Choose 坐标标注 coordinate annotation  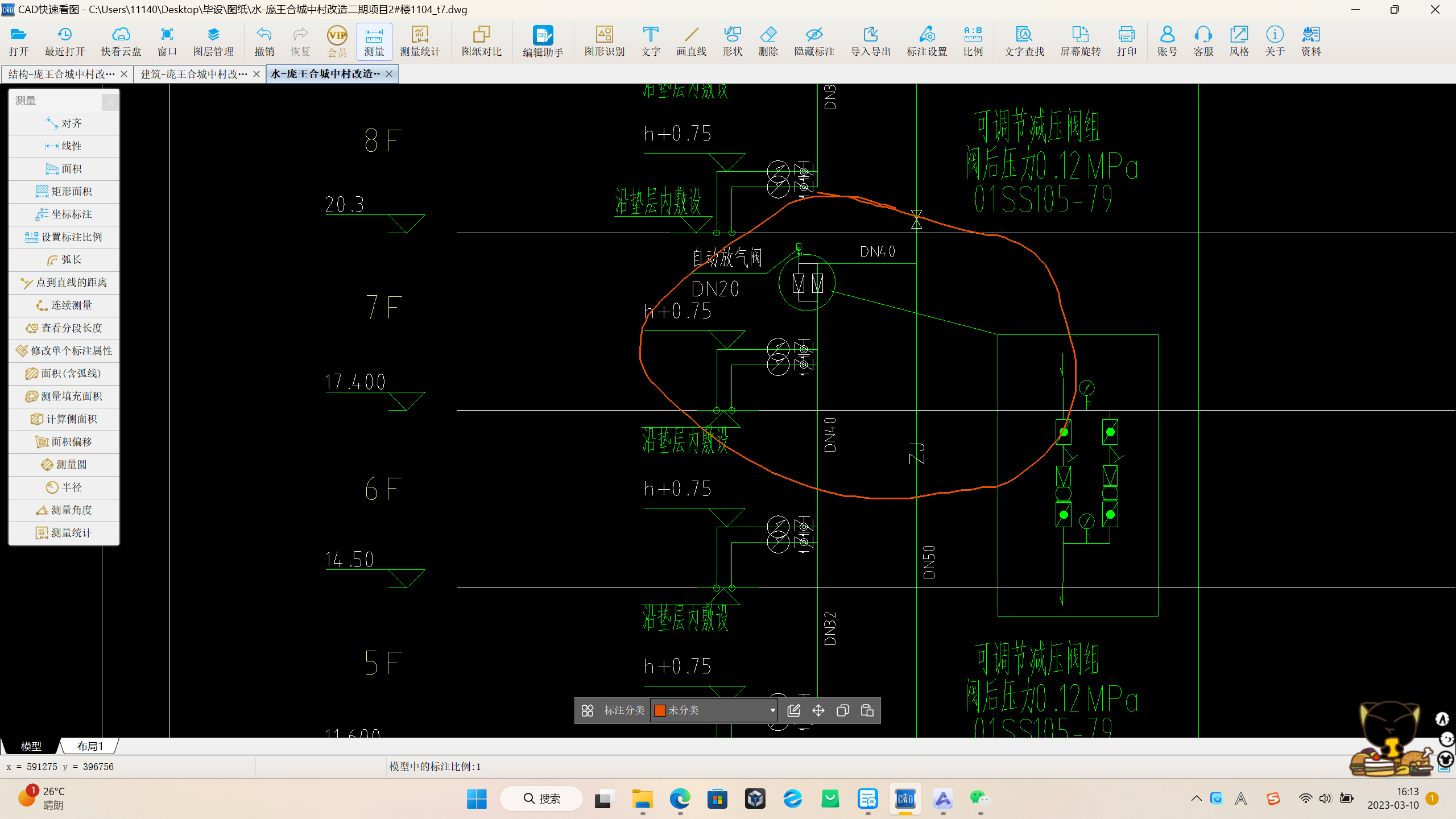[x=64, y=214]
